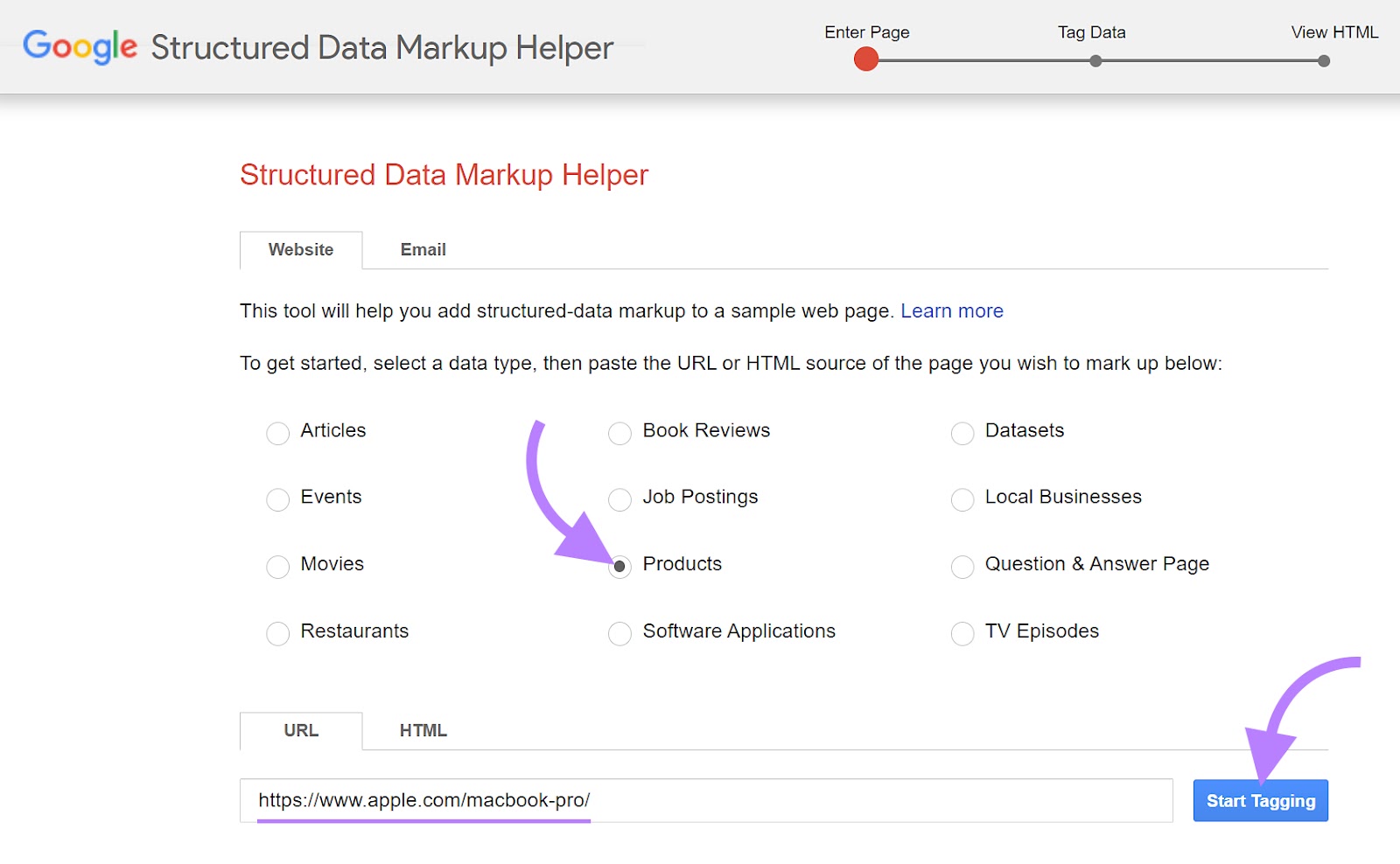This screenshot has width=1400, height=864.
Task: Choose TV Episodes
Action: pos(962,633)
